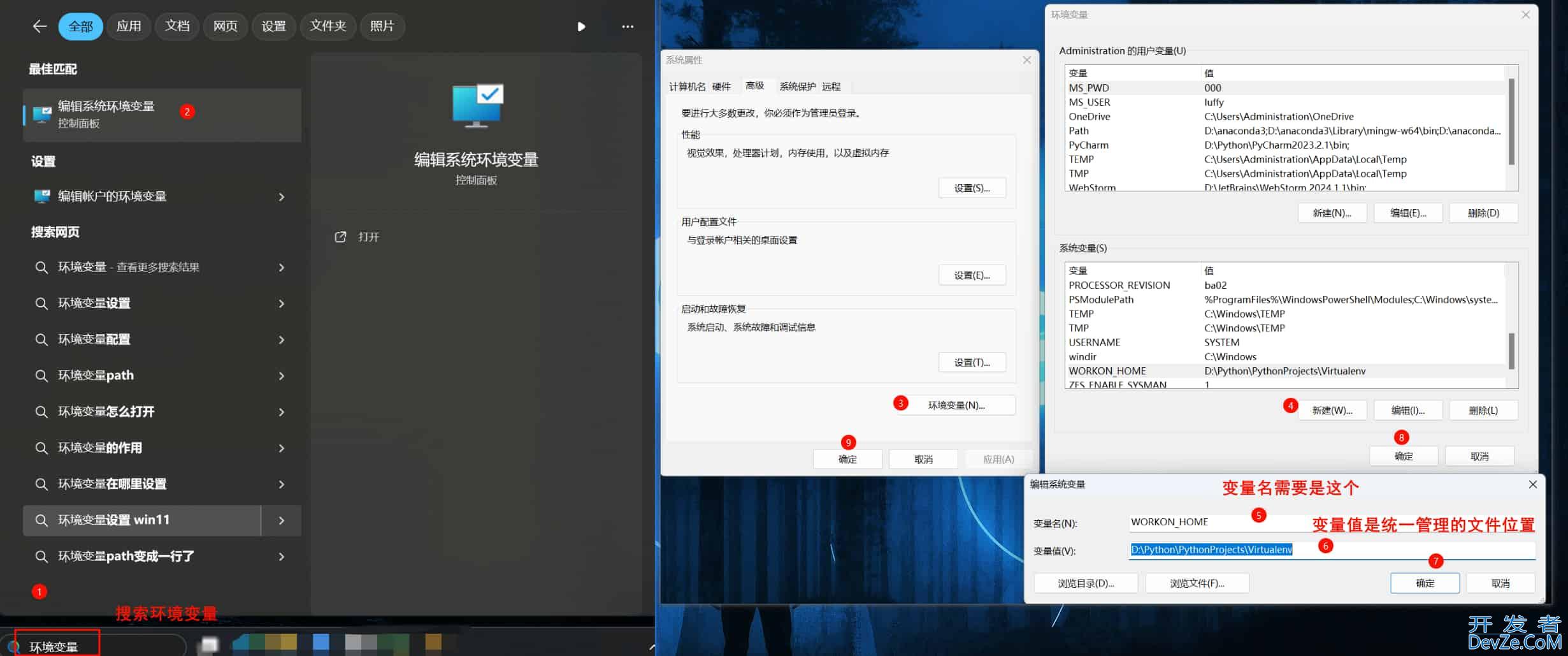The image size is (1568, 656).
Task: Click the monitor icon of 编辑系统环境变量 best match
Action: point(43,115)
